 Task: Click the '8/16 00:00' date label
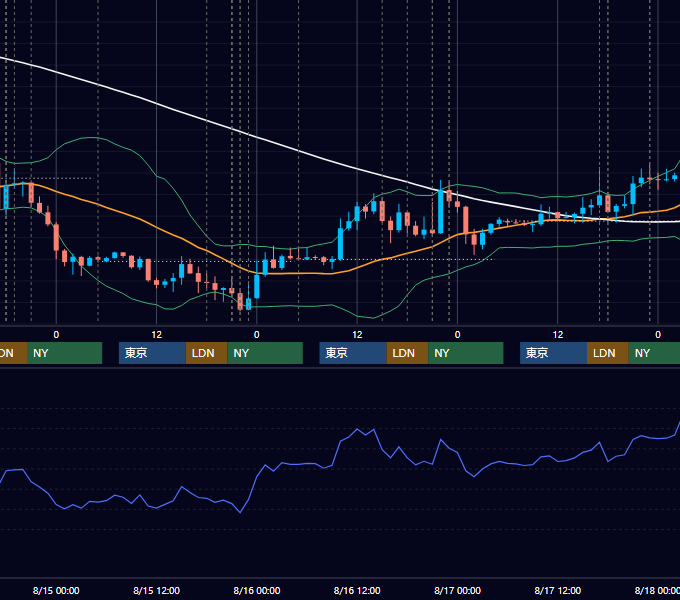click(x=257, y=590)
